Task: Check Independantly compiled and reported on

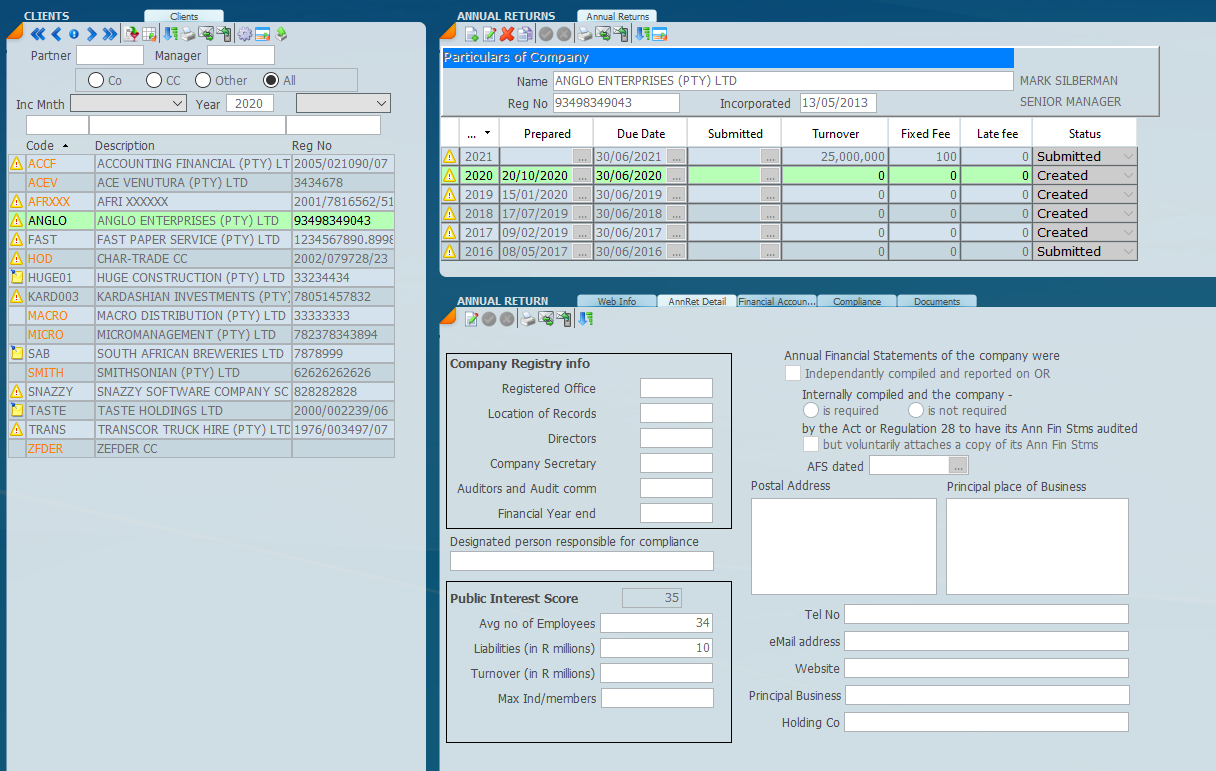Action: pos(793,373)
